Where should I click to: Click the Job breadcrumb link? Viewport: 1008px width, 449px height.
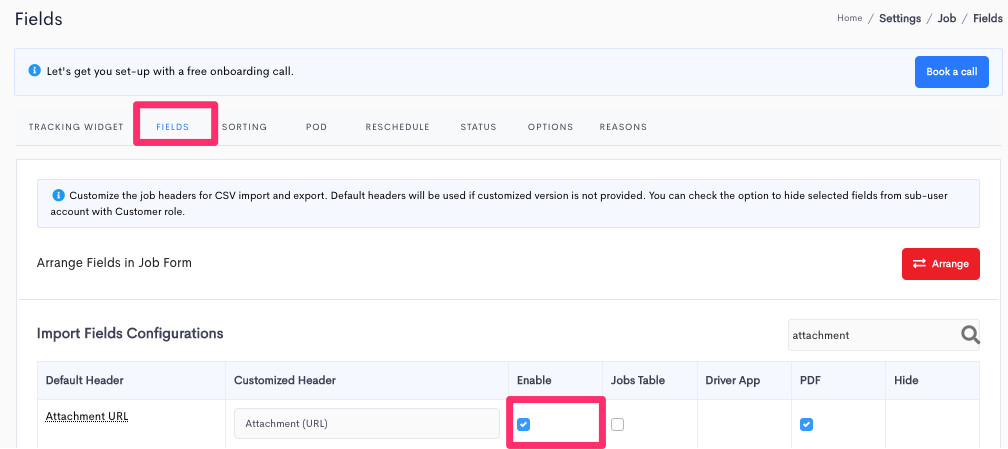947,19
